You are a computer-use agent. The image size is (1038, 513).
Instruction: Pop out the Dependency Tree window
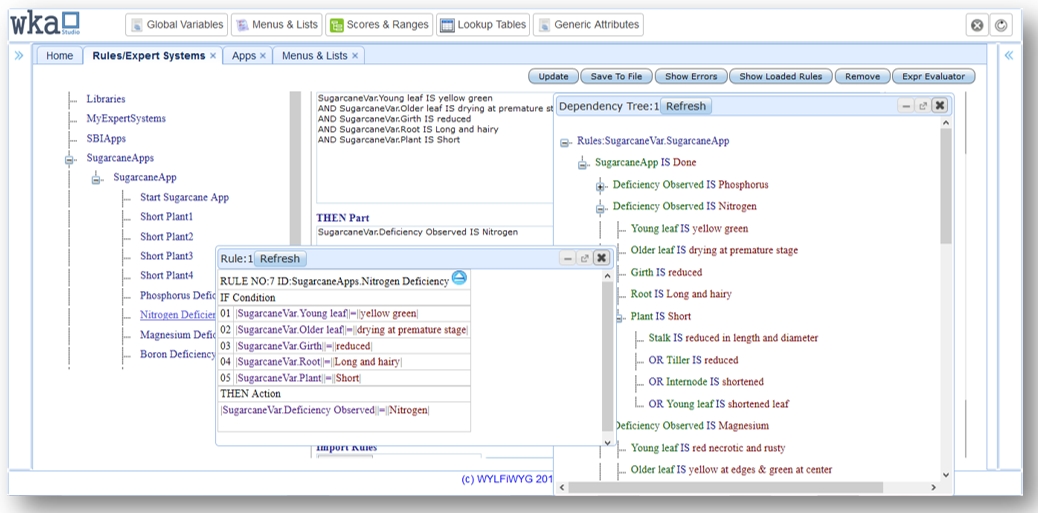(922, 106)
